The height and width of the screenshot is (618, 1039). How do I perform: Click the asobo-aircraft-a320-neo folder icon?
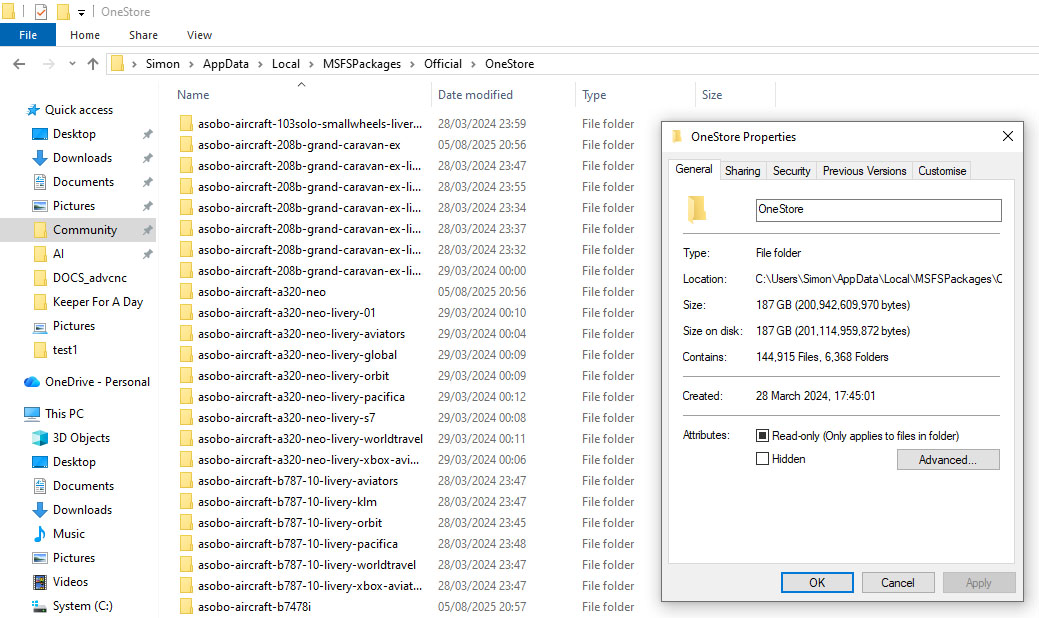coord(186,292)
